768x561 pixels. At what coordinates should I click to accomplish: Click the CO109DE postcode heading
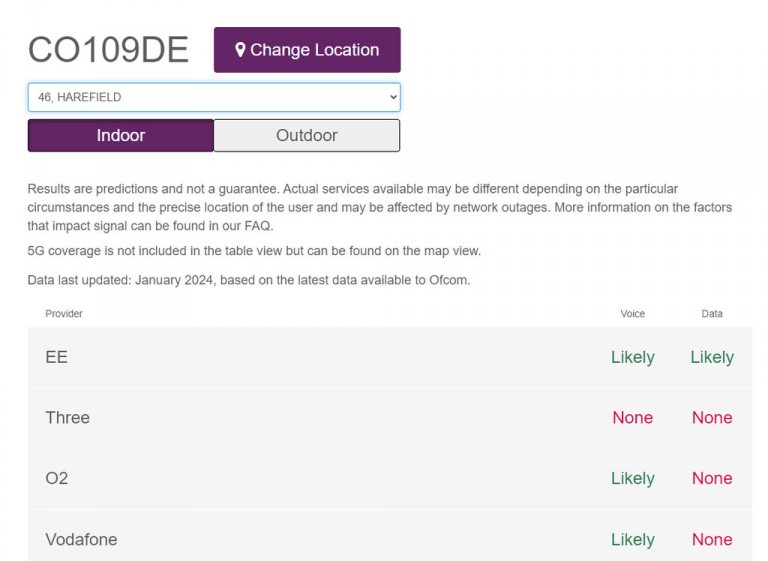click(108, 49)
